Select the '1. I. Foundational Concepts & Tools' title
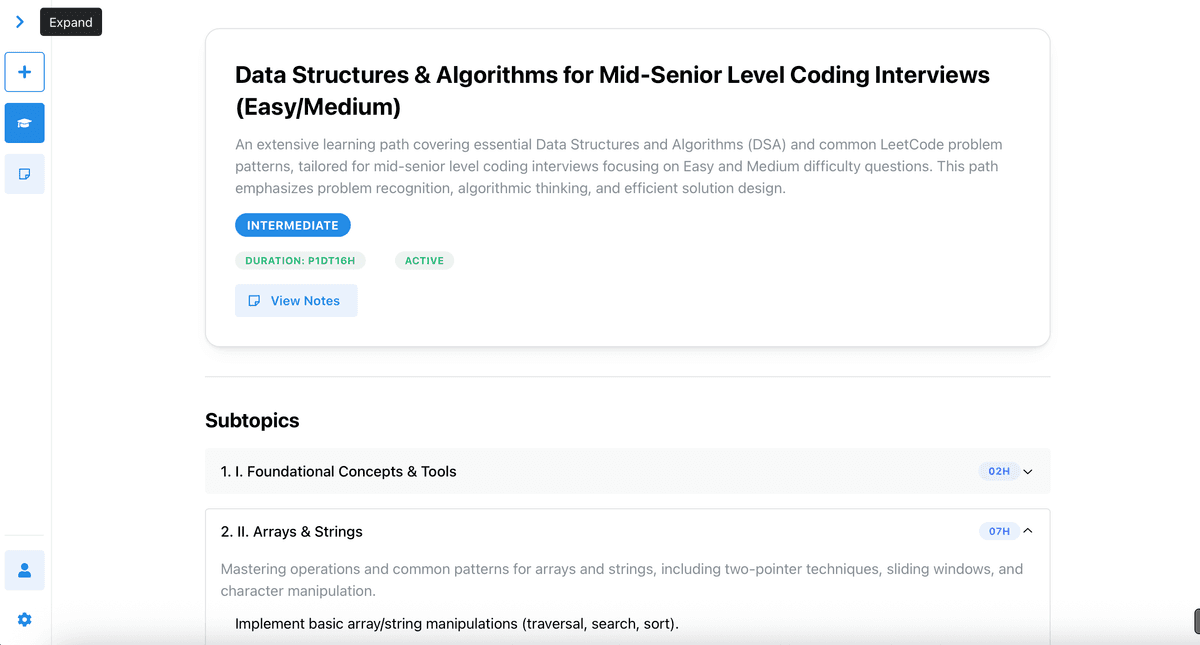 click(338, 472)
